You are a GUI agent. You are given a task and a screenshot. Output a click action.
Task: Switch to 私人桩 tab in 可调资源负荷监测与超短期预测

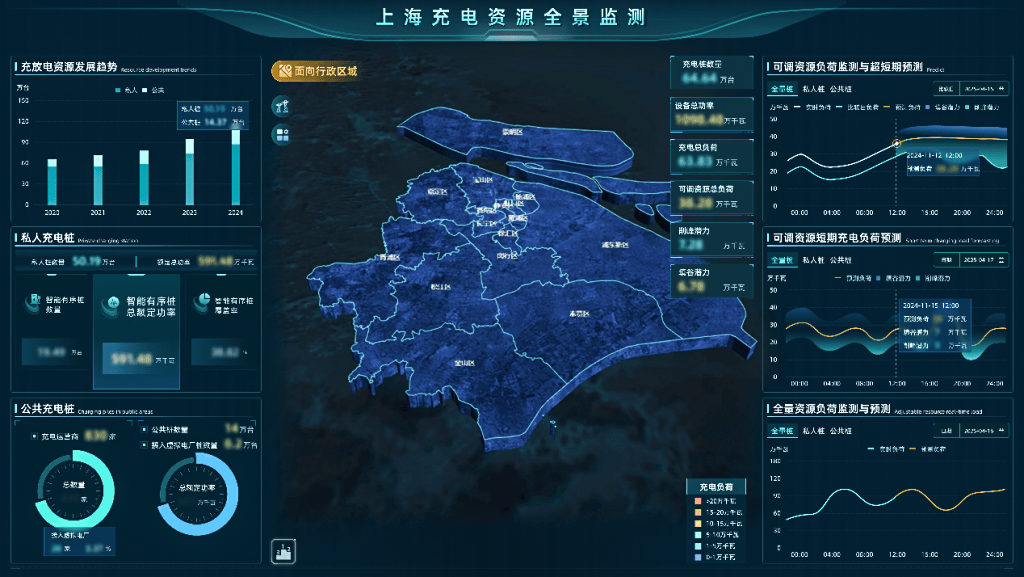(813, 90)
